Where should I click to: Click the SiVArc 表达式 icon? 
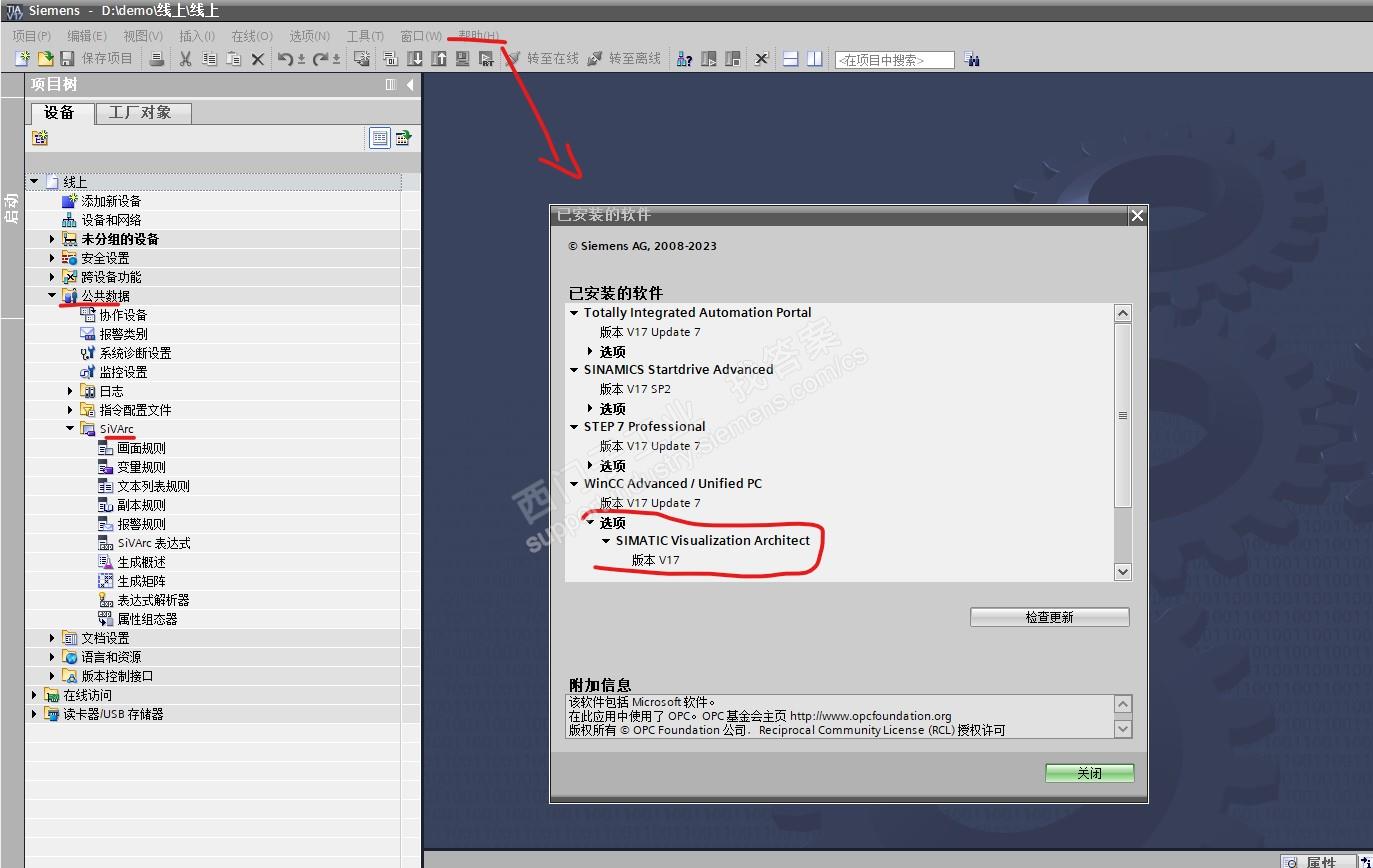pos(105,543)
